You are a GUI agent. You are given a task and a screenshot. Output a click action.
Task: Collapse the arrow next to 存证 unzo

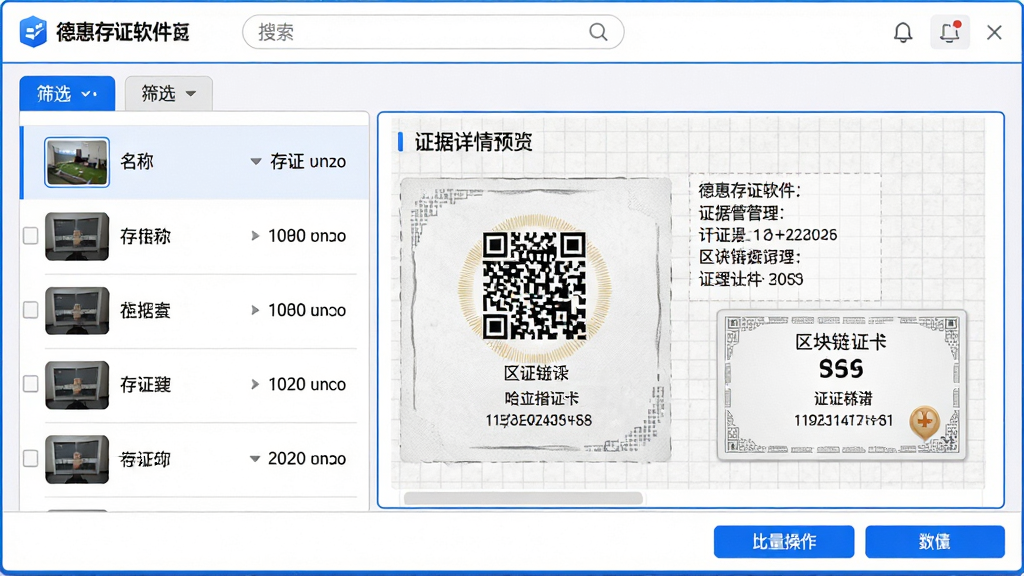pos(255,161)
